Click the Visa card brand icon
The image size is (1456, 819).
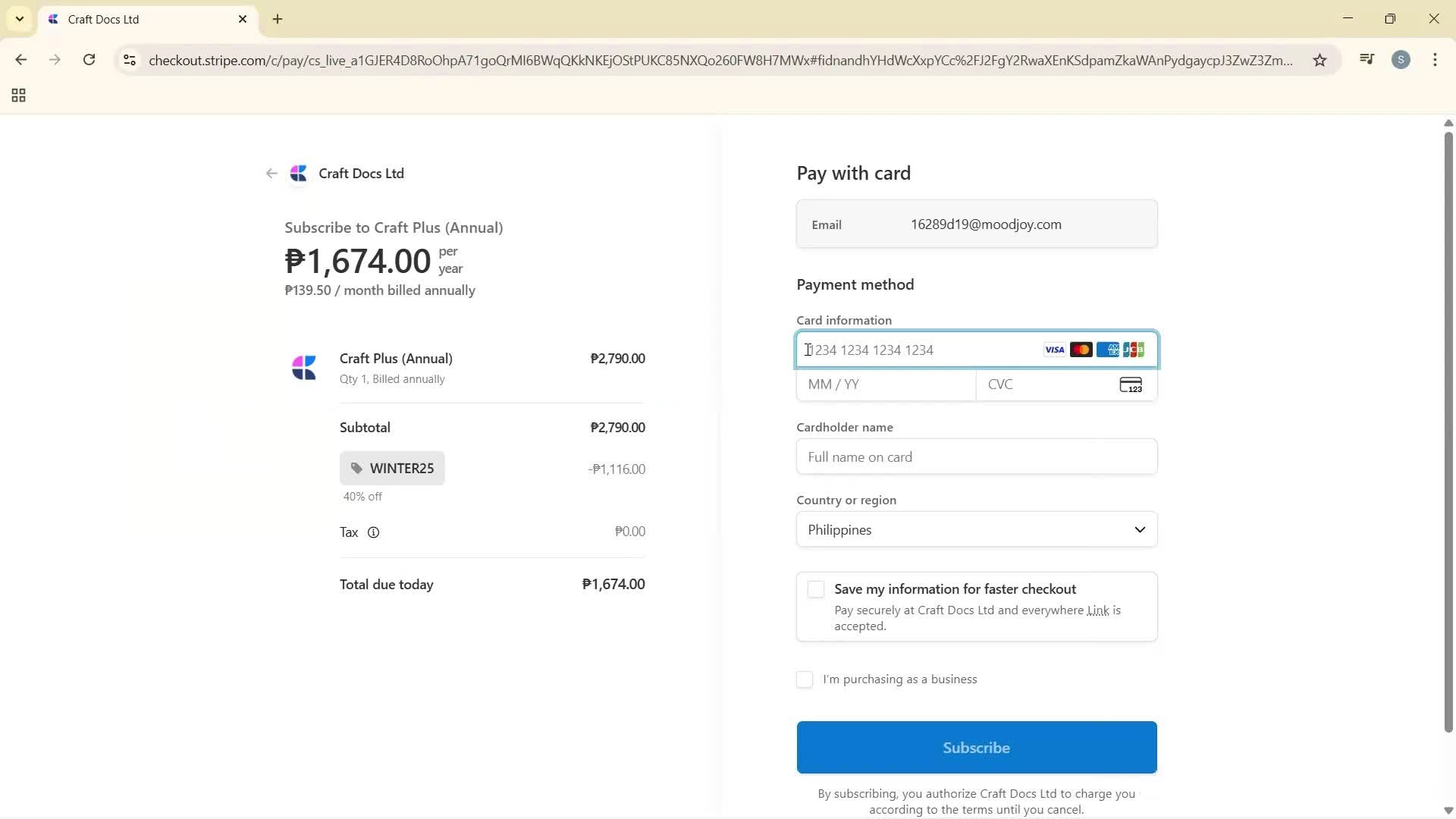[x=1054, y=350]
